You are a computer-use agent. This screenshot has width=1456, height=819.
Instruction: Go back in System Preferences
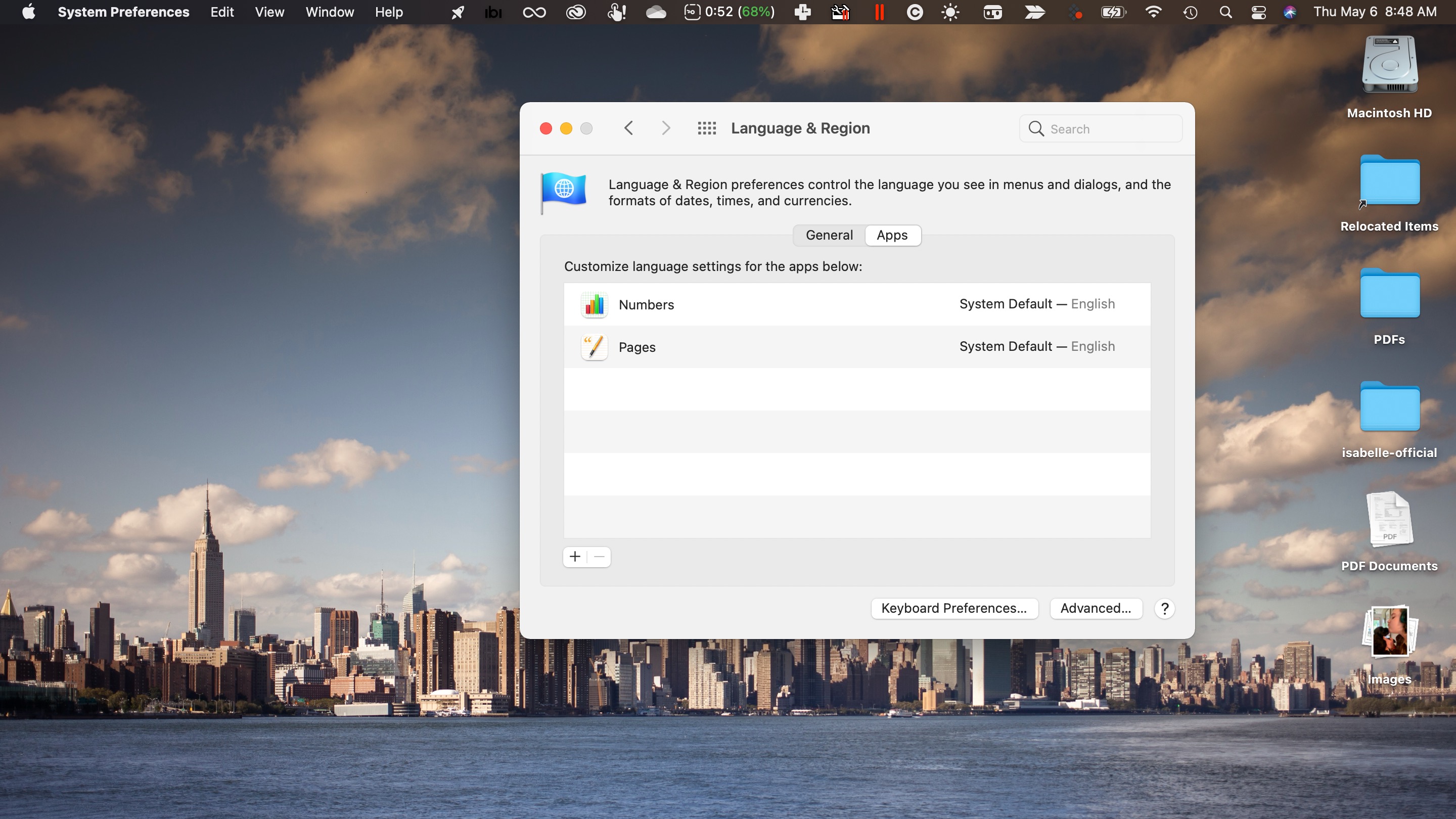pos(628,128)
